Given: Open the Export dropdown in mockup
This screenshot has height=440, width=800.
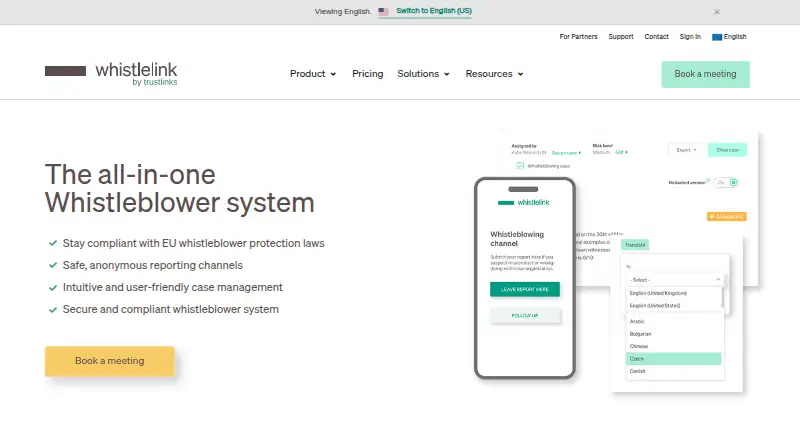Looking at the screenshot, I should [x=686, y=150].
